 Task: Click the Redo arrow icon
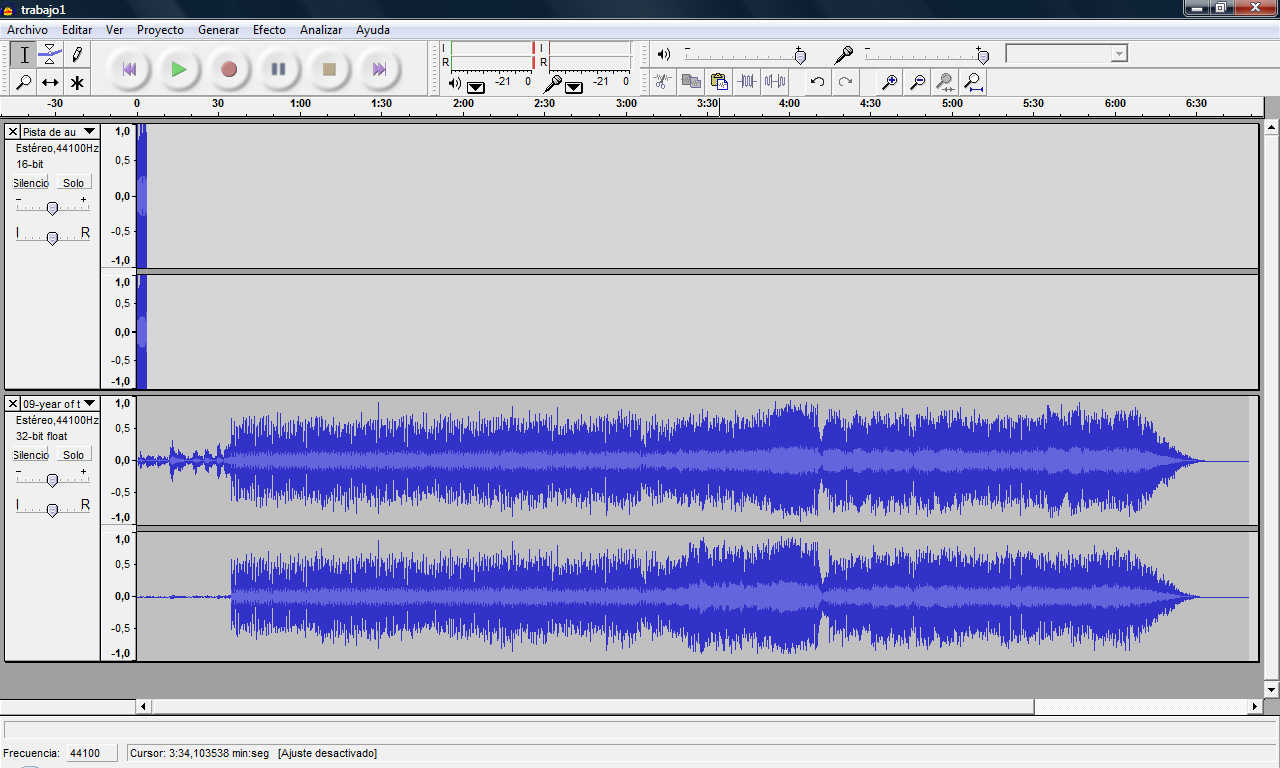pyautogui.click(x=845, y=82)
